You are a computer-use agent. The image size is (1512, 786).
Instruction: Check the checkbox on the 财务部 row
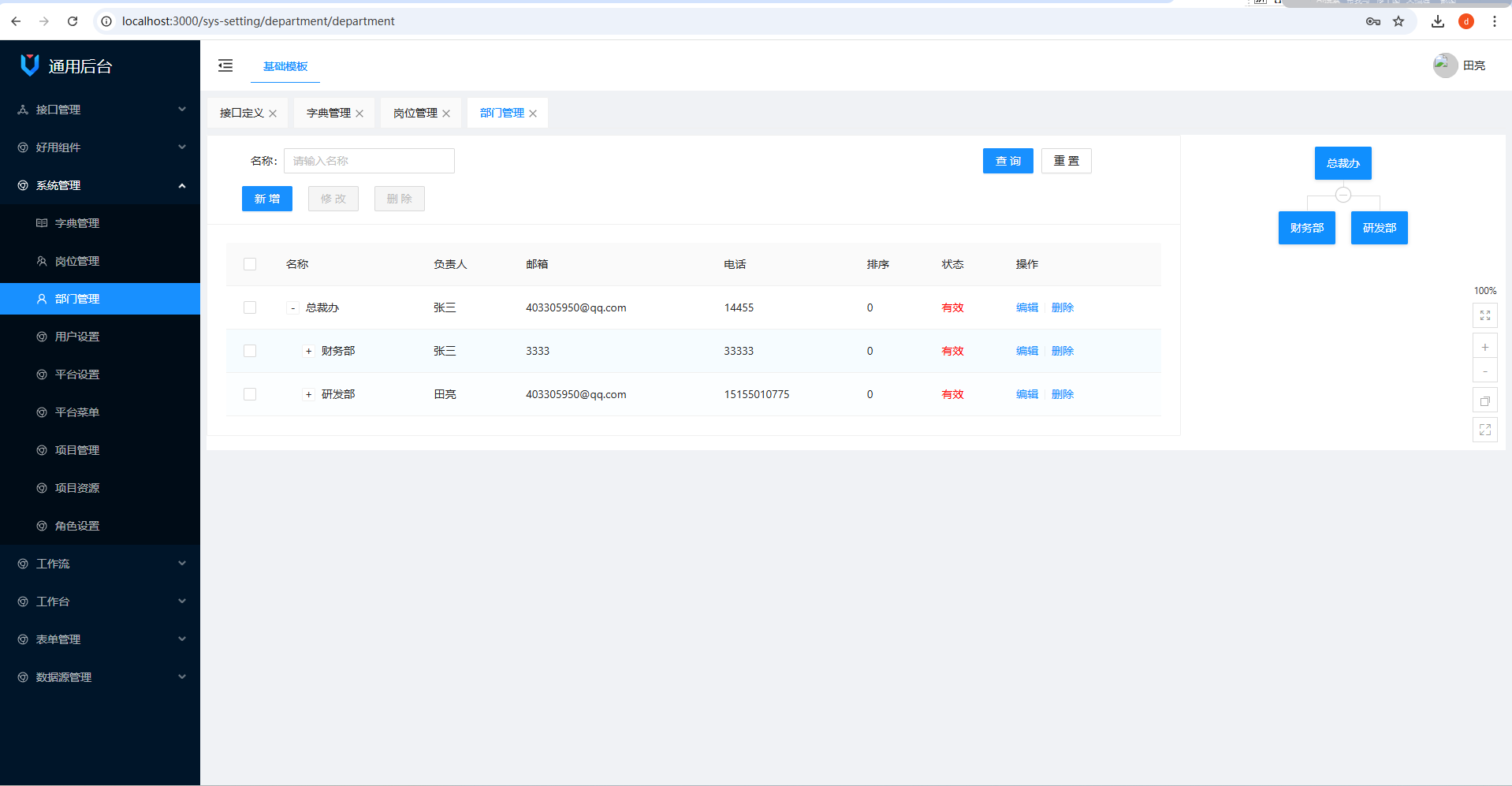pos(250,351)
